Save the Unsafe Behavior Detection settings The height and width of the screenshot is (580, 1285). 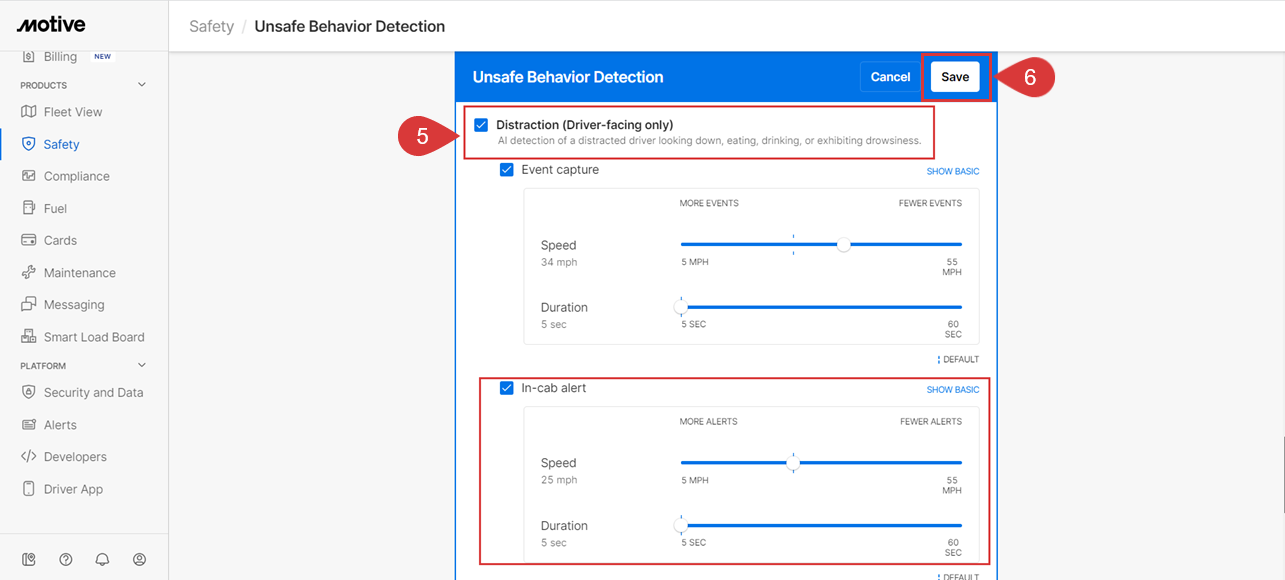click(x=955, y=77)
